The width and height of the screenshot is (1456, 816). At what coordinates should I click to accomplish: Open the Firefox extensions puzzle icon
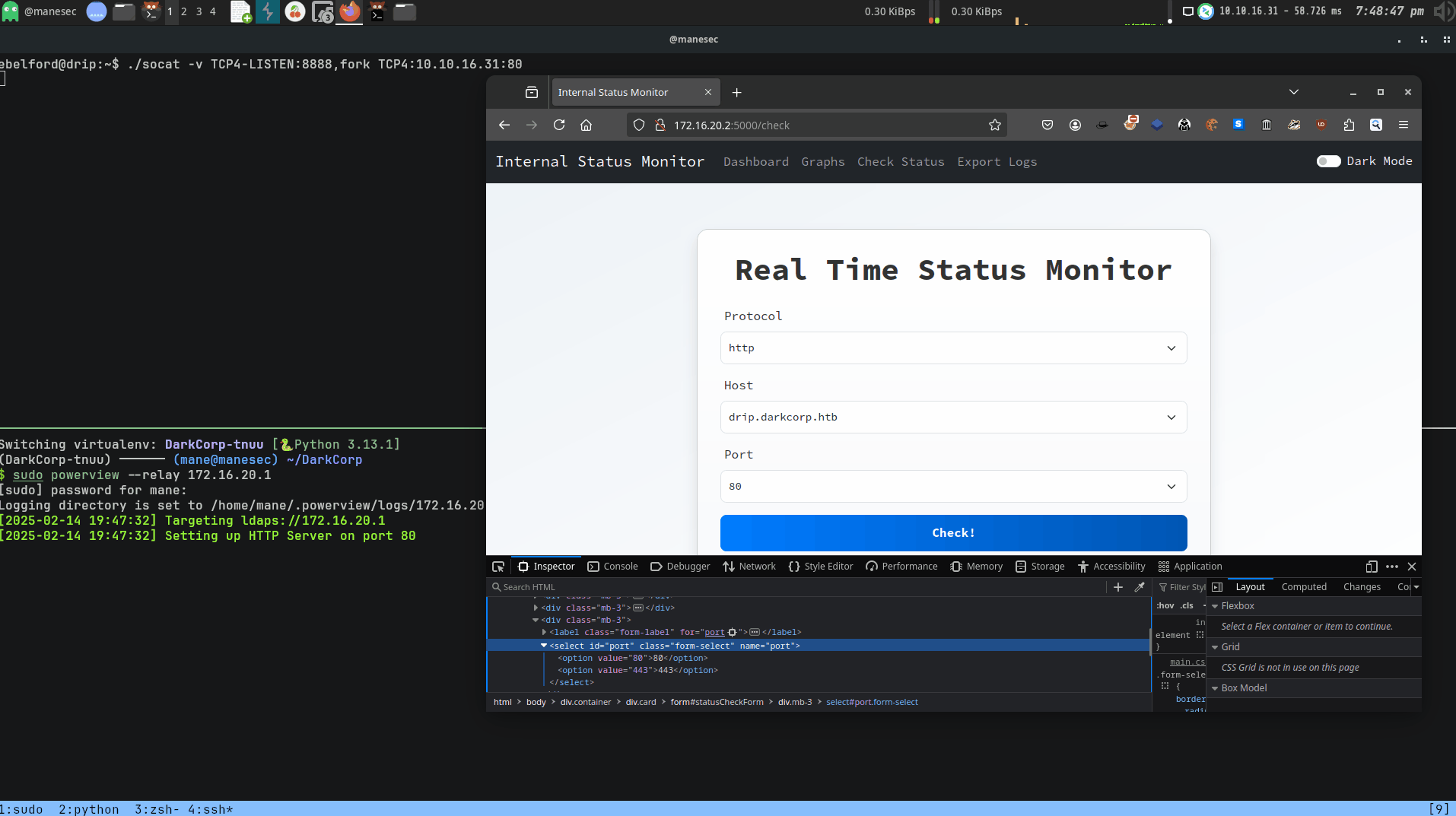[1349, 125]
